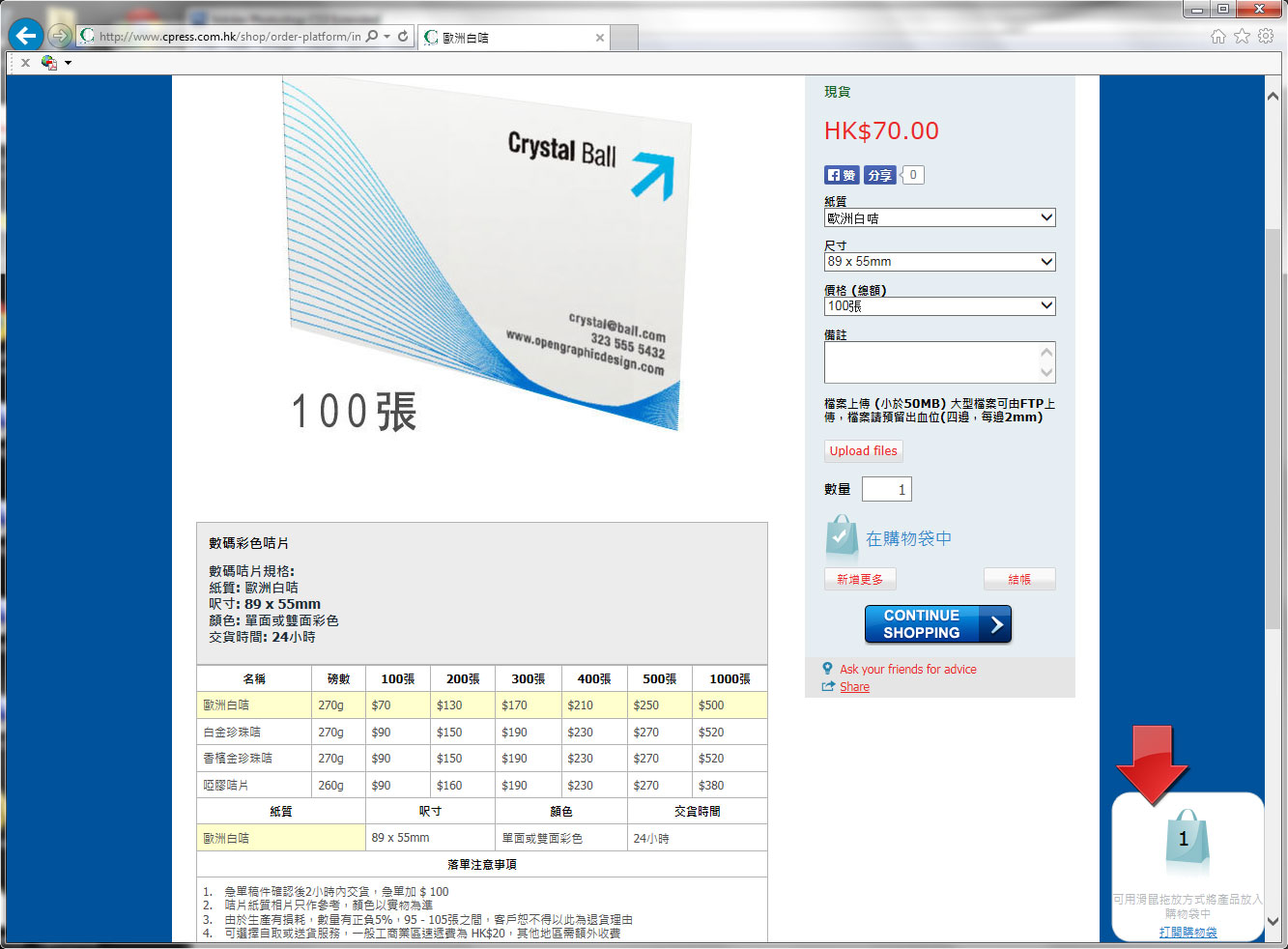Click the Upload files button

863,451
